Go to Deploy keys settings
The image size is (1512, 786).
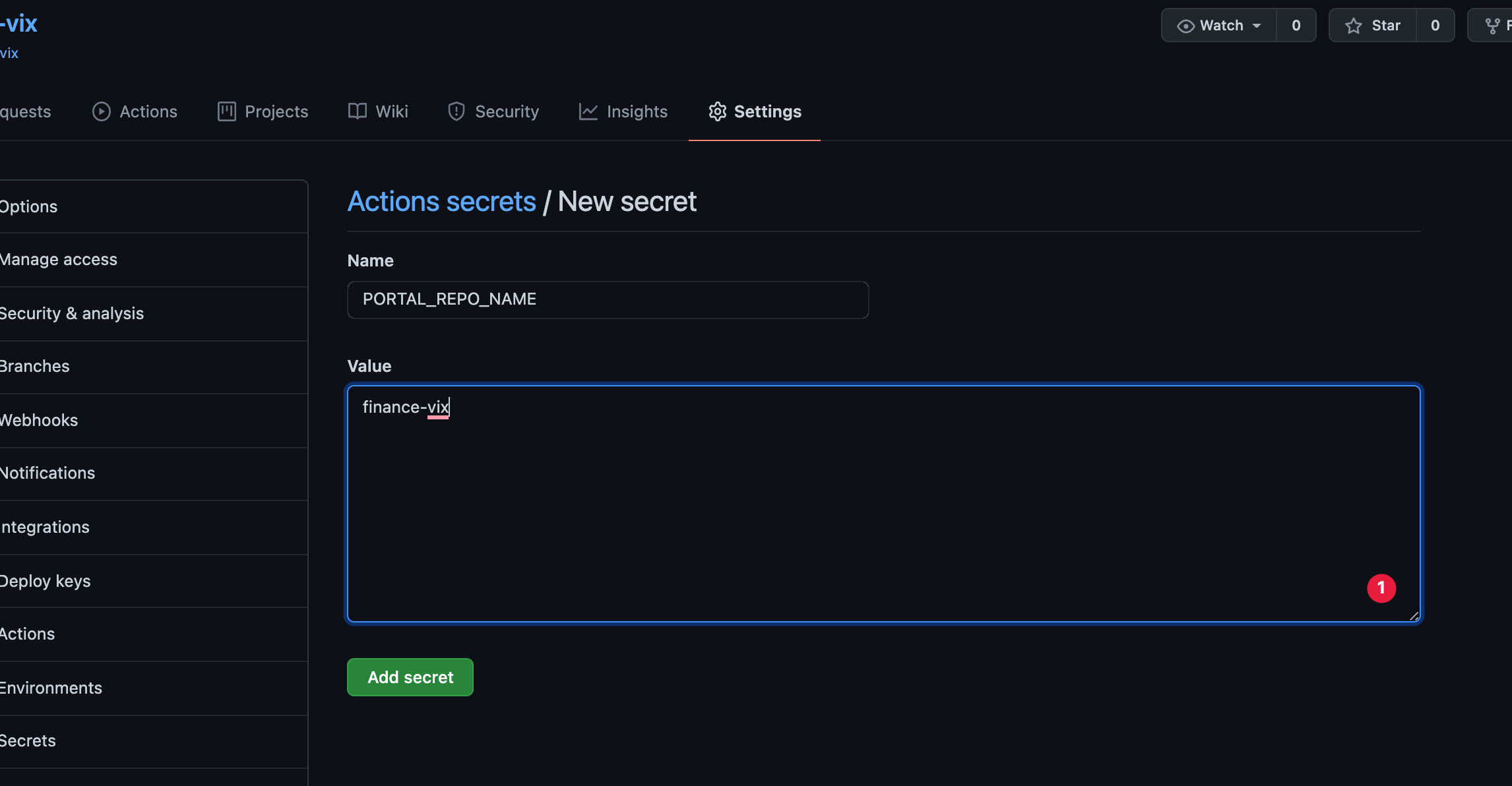pos(45,581)
